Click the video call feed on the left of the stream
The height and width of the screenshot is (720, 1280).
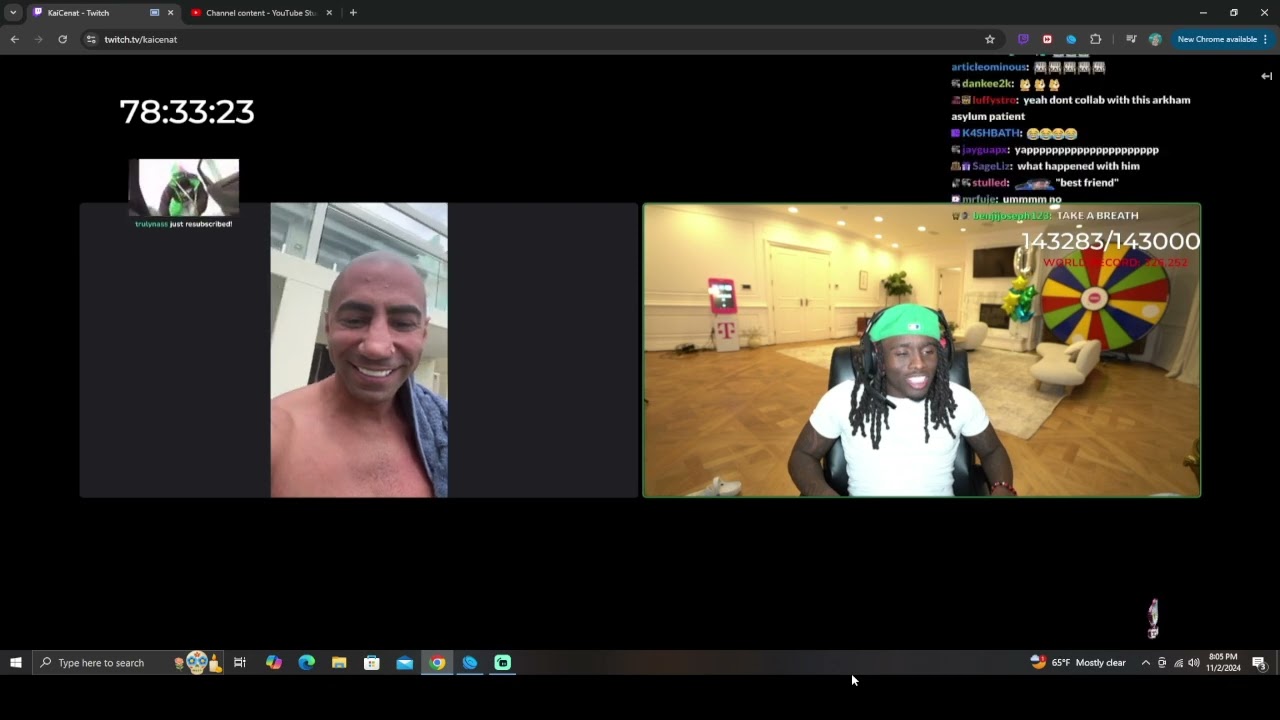pyautogui.click(x=359, y=350)
